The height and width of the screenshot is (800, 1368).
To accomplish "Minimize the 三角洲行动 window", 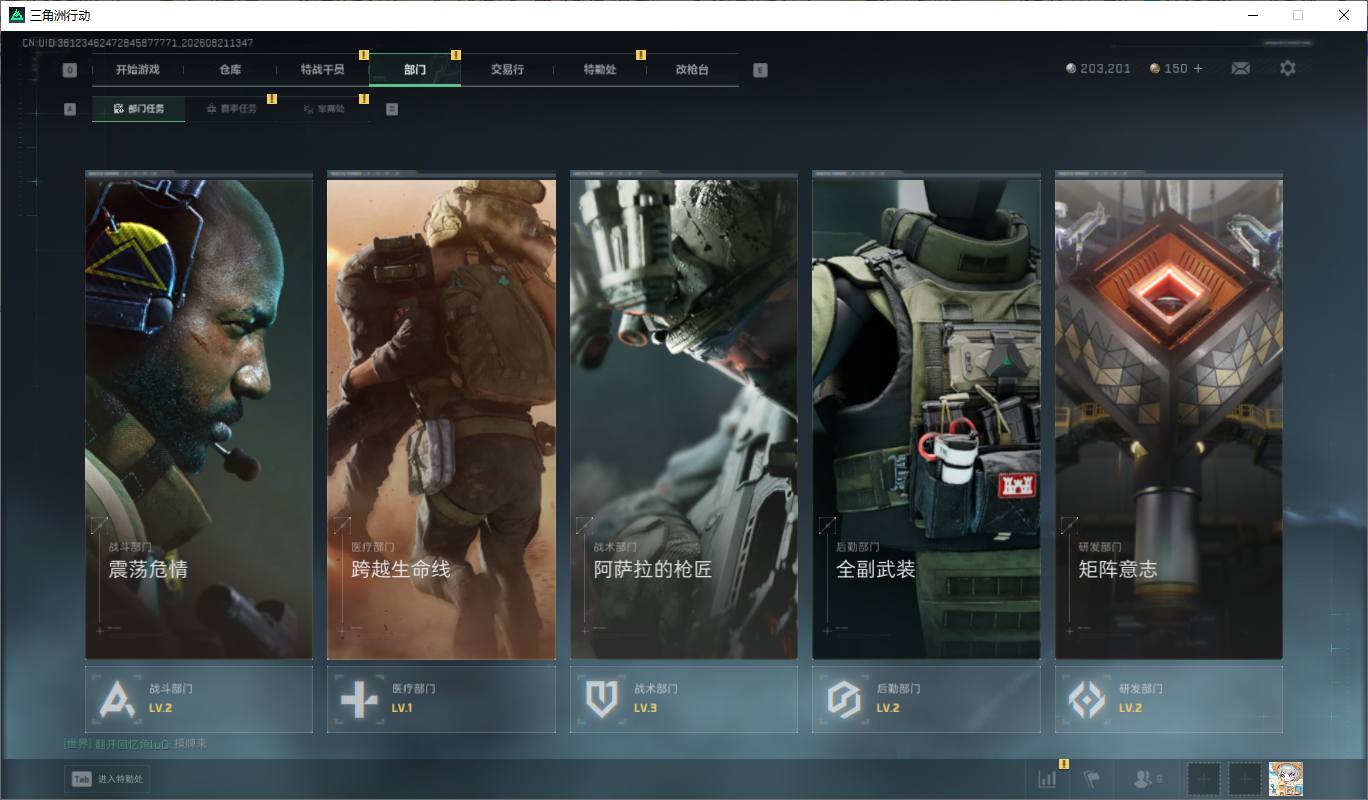I will 1252,15.
